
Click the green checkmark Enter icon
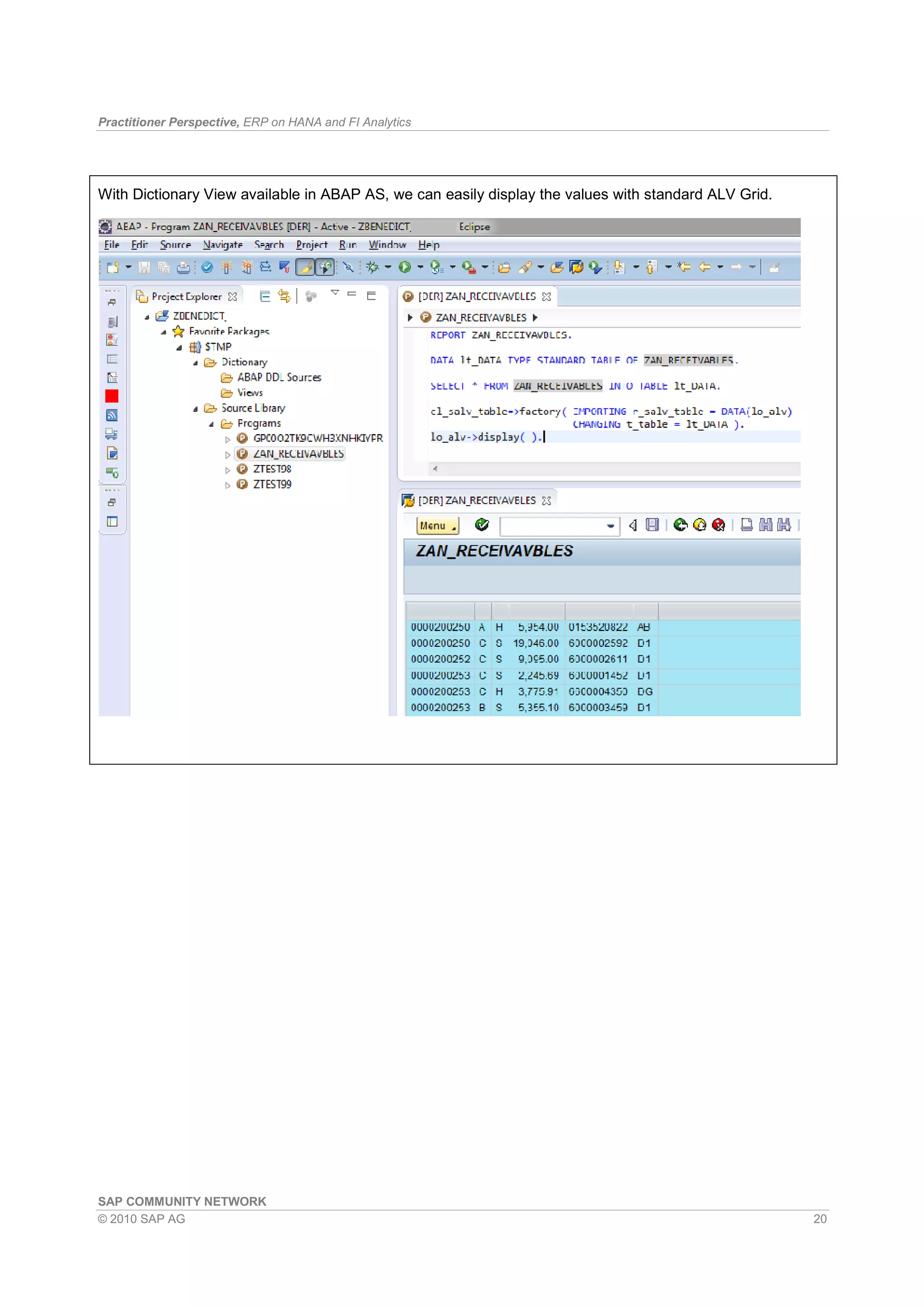482,524
